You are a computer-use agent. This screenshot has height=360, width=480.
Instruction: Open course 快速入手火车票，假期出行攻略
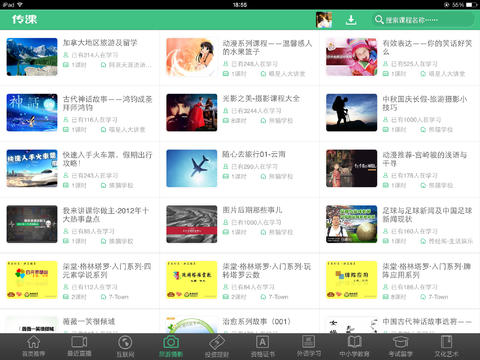(107, 159)
